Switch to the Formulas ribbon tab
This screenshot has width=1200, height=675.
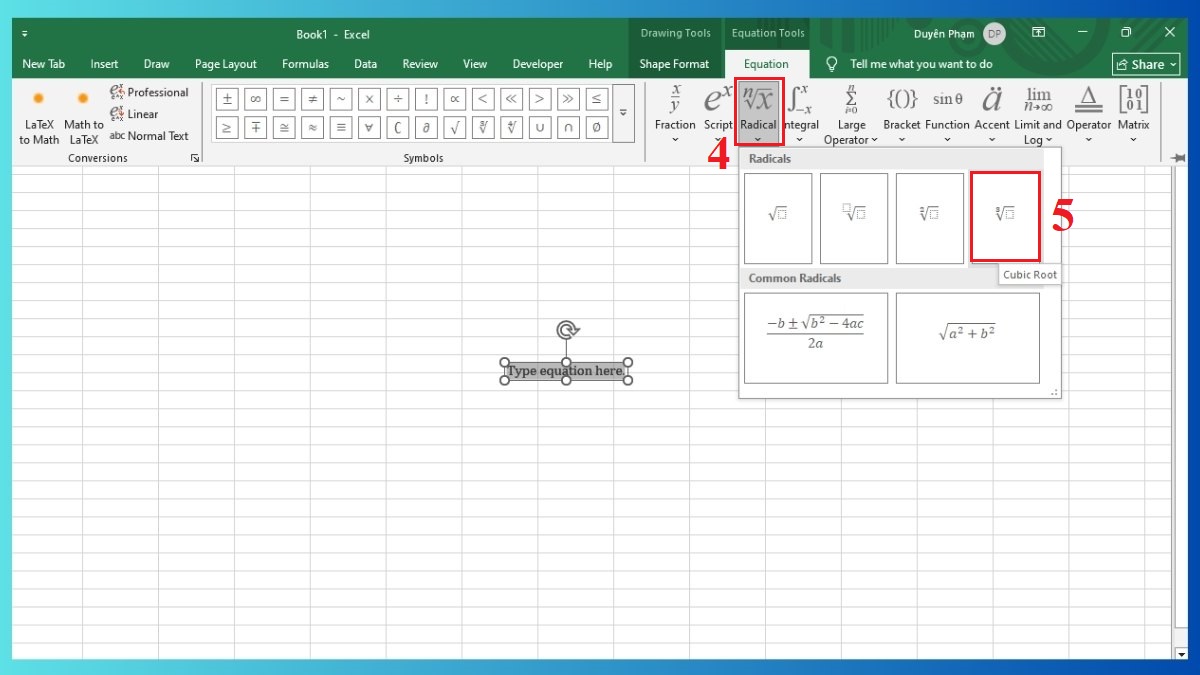305,63
